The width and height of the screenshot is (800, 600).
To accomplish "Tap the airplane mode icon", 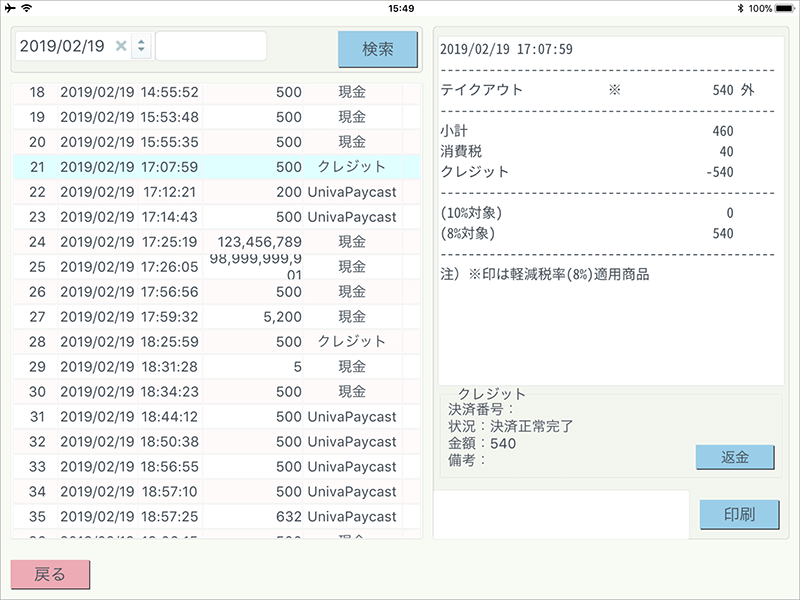I will pos(9,8).
